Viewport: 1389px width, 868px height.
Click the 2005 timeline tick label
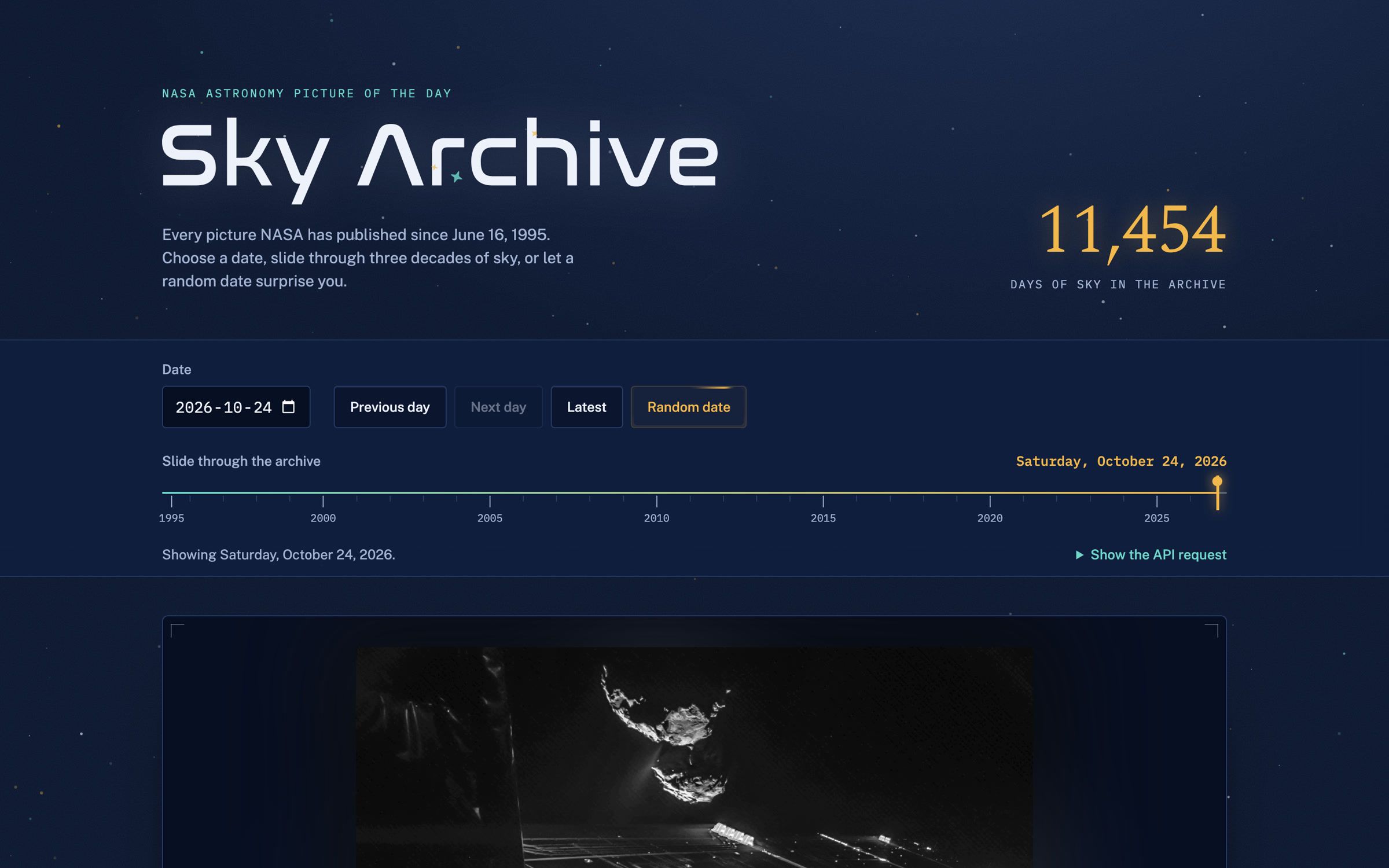[490, 518]
